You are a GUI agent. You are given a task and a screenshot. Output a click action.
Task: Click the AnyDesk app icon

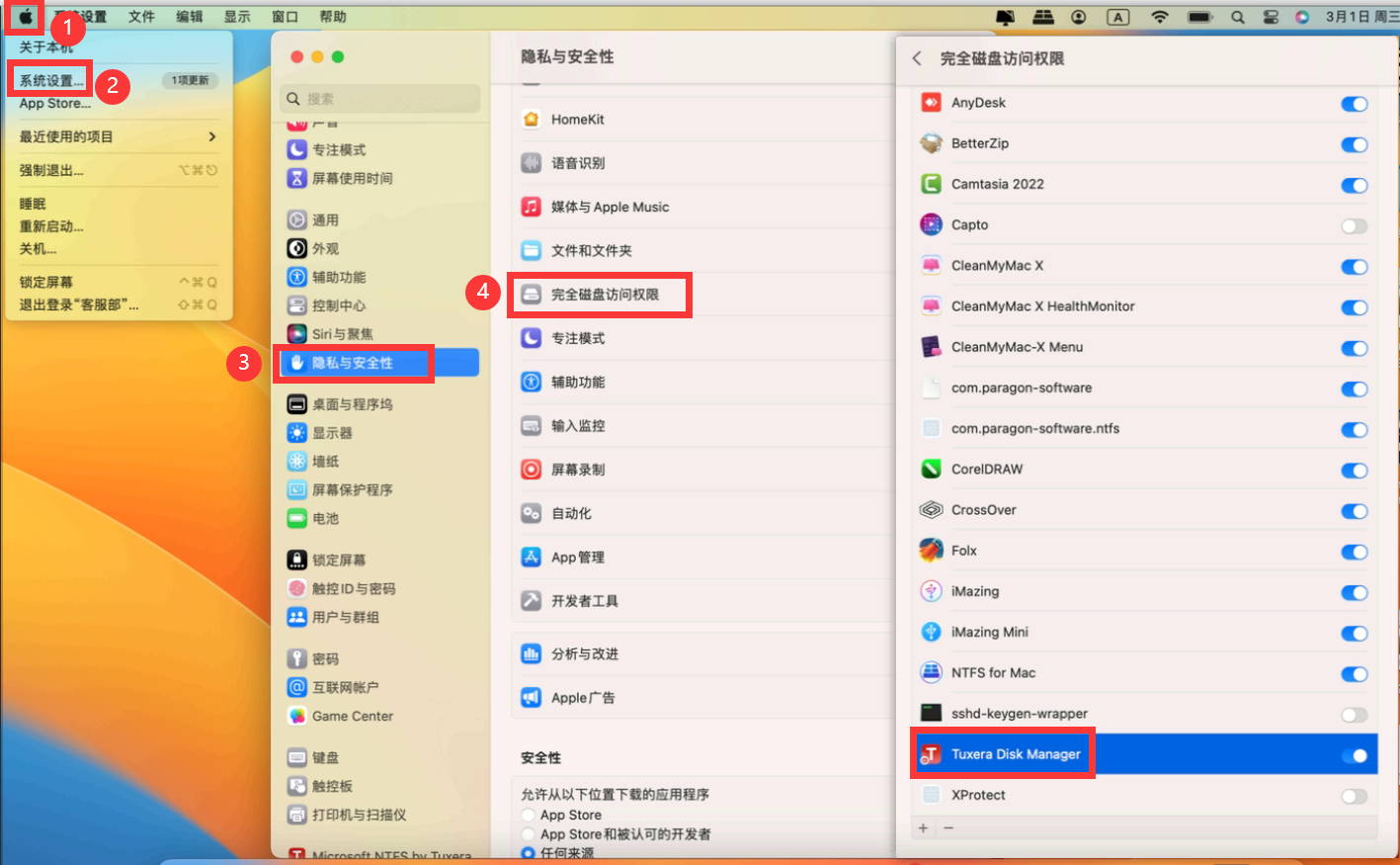tap(931, 103)
